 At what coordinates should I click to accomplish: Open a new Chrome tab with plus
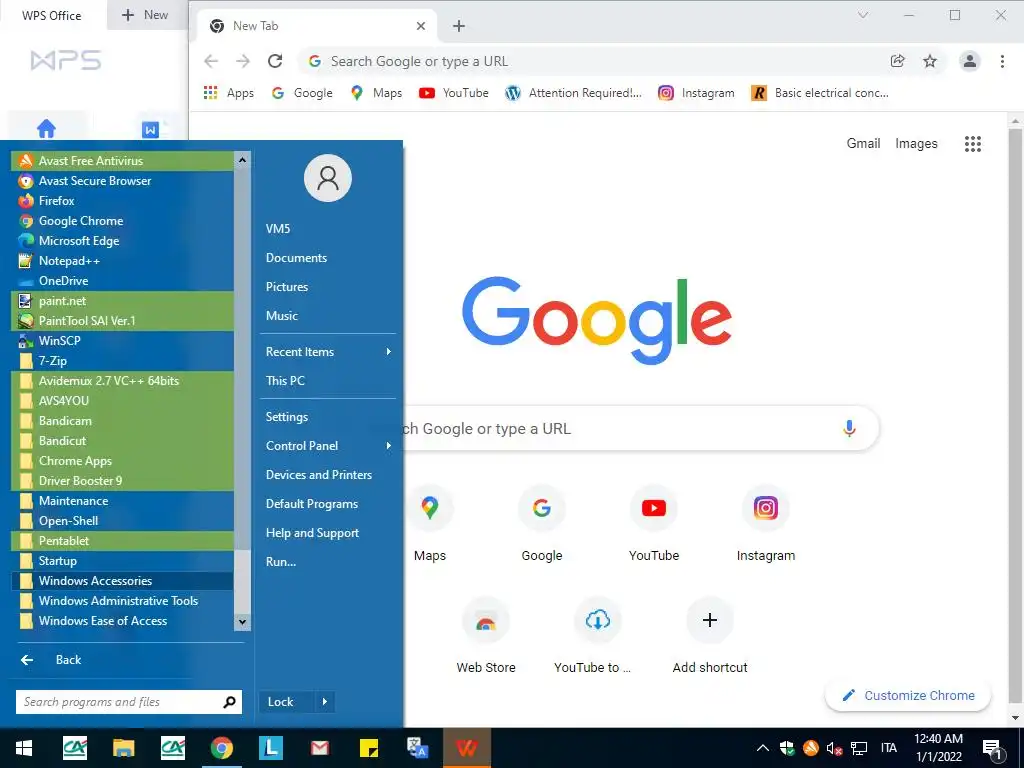[x=459, y=25]
